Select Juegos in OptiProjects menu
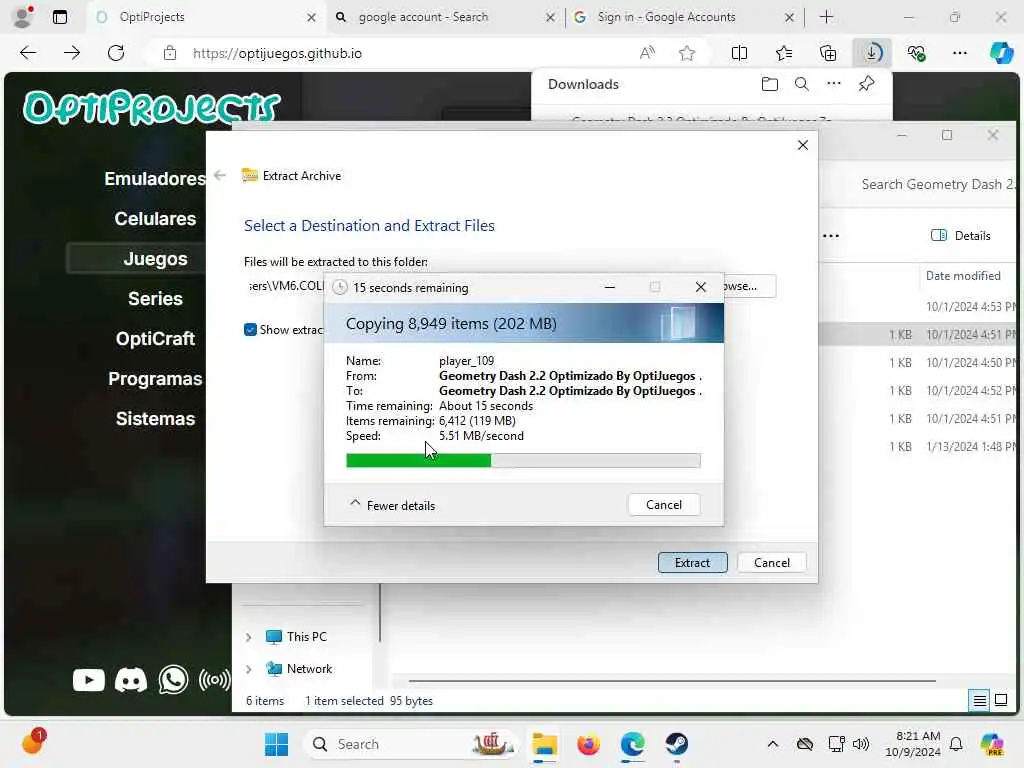The height and width of the screenshot is (768, 1024). pos(155,259)
